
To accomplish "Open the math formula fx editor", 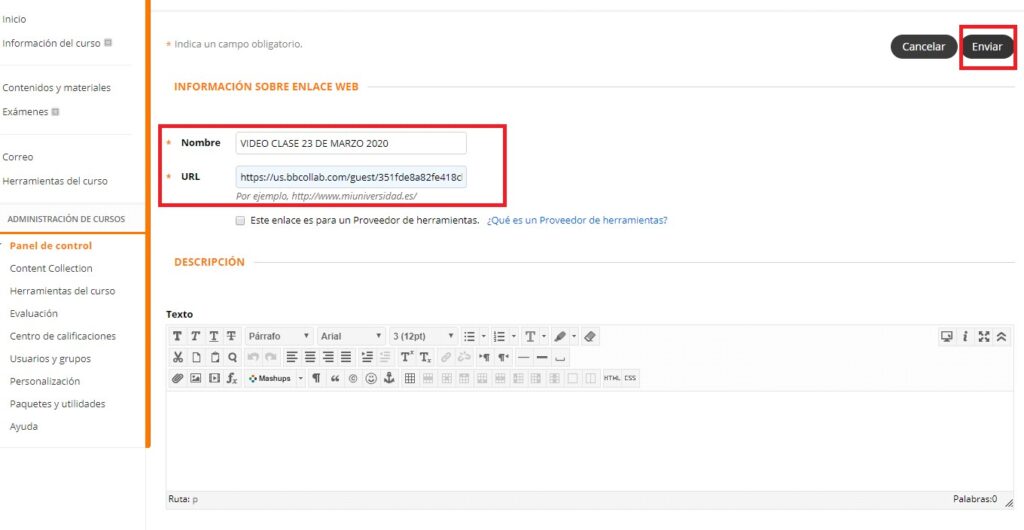I will tap(232, 379).
